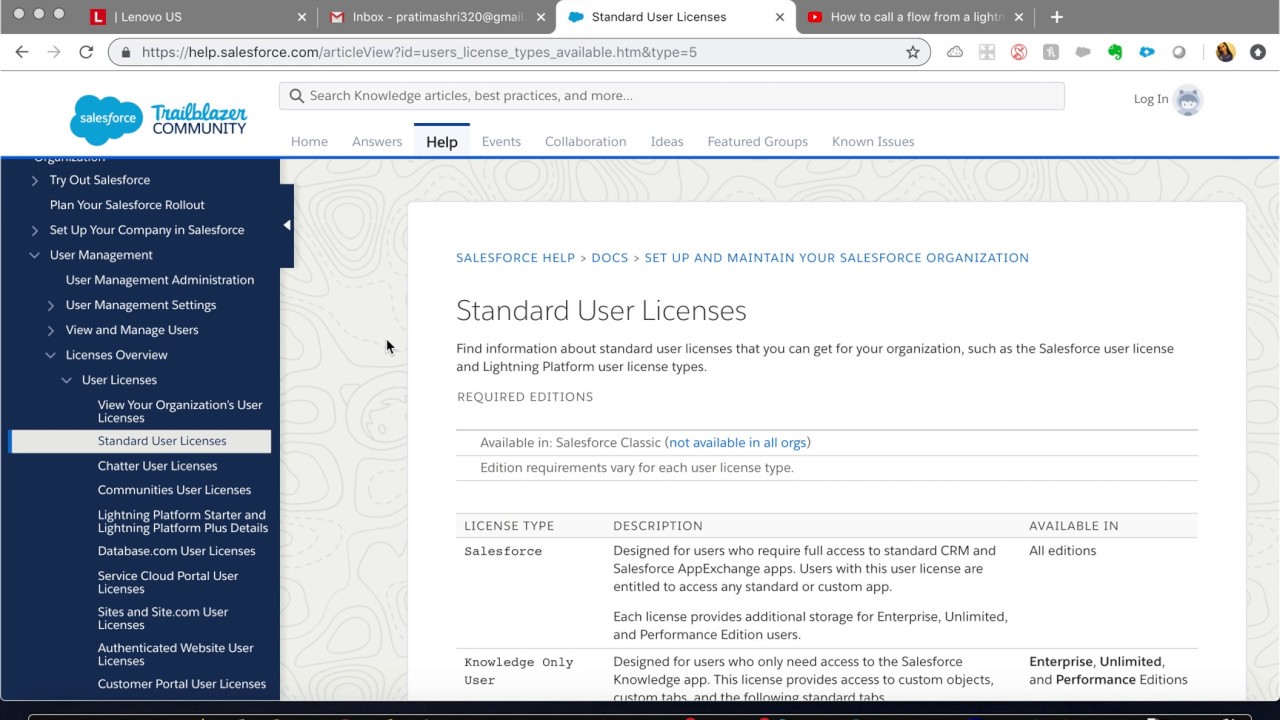Screen dimensions: 1280x720
Task: Open the Known Issues nav item
Action: tap(873, 142)
